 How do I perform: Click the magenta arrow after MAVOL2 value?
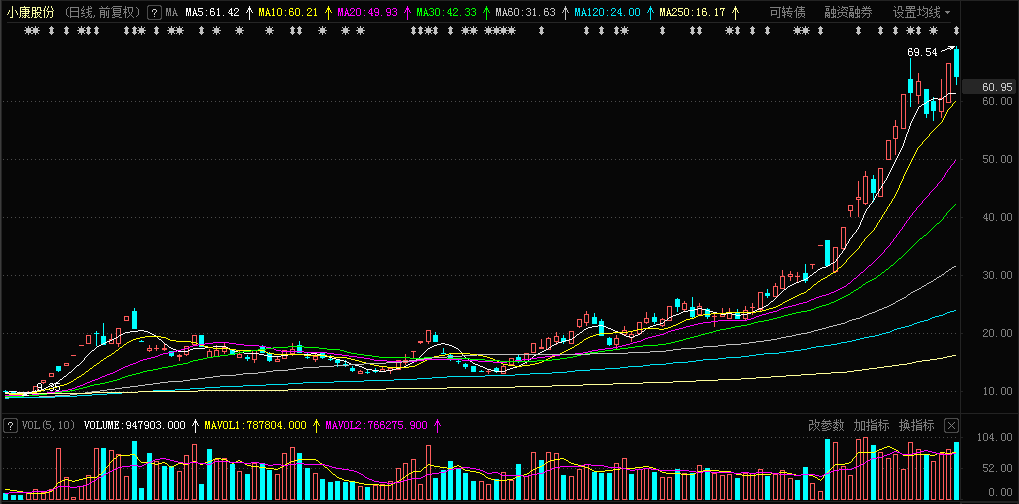(x=436, y=426)
